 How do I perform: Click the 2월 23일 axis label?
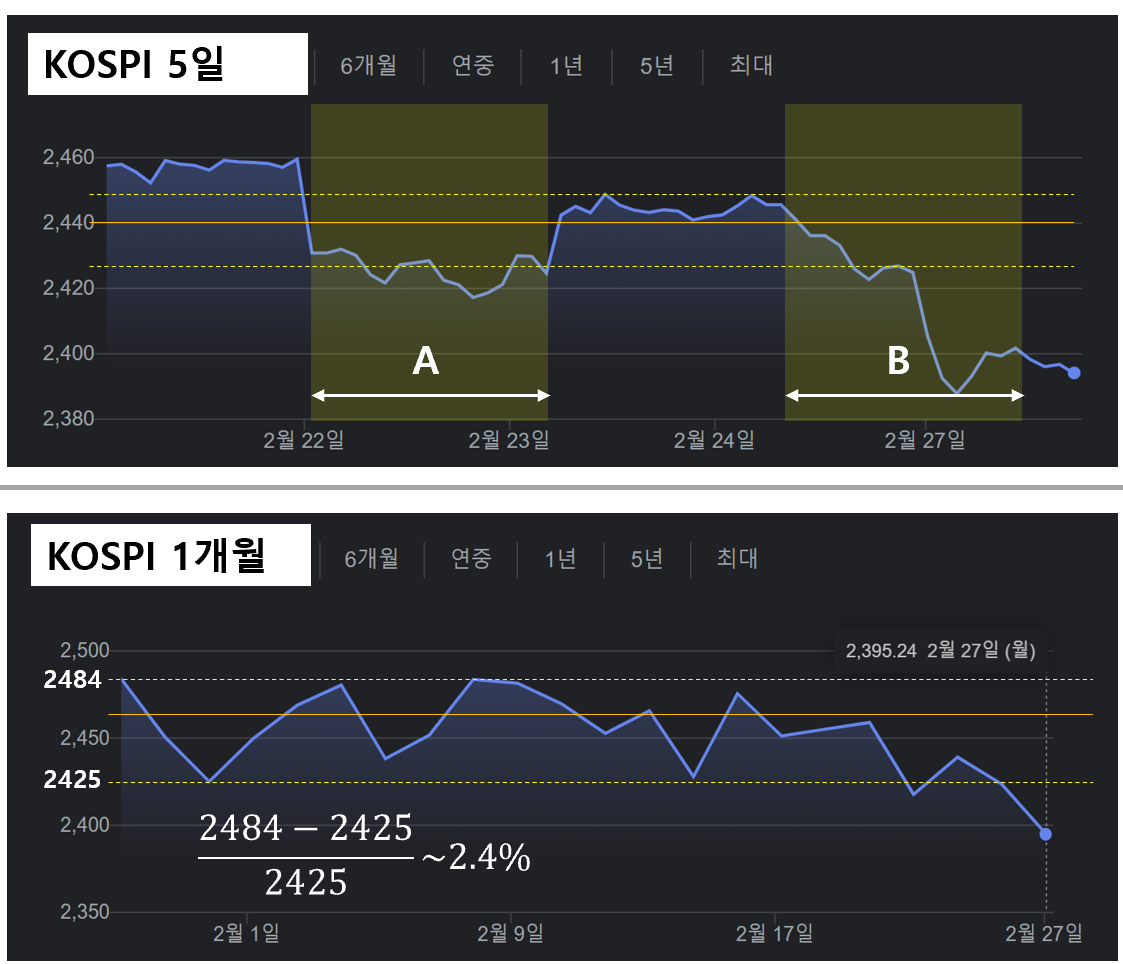tap(509, 440)
